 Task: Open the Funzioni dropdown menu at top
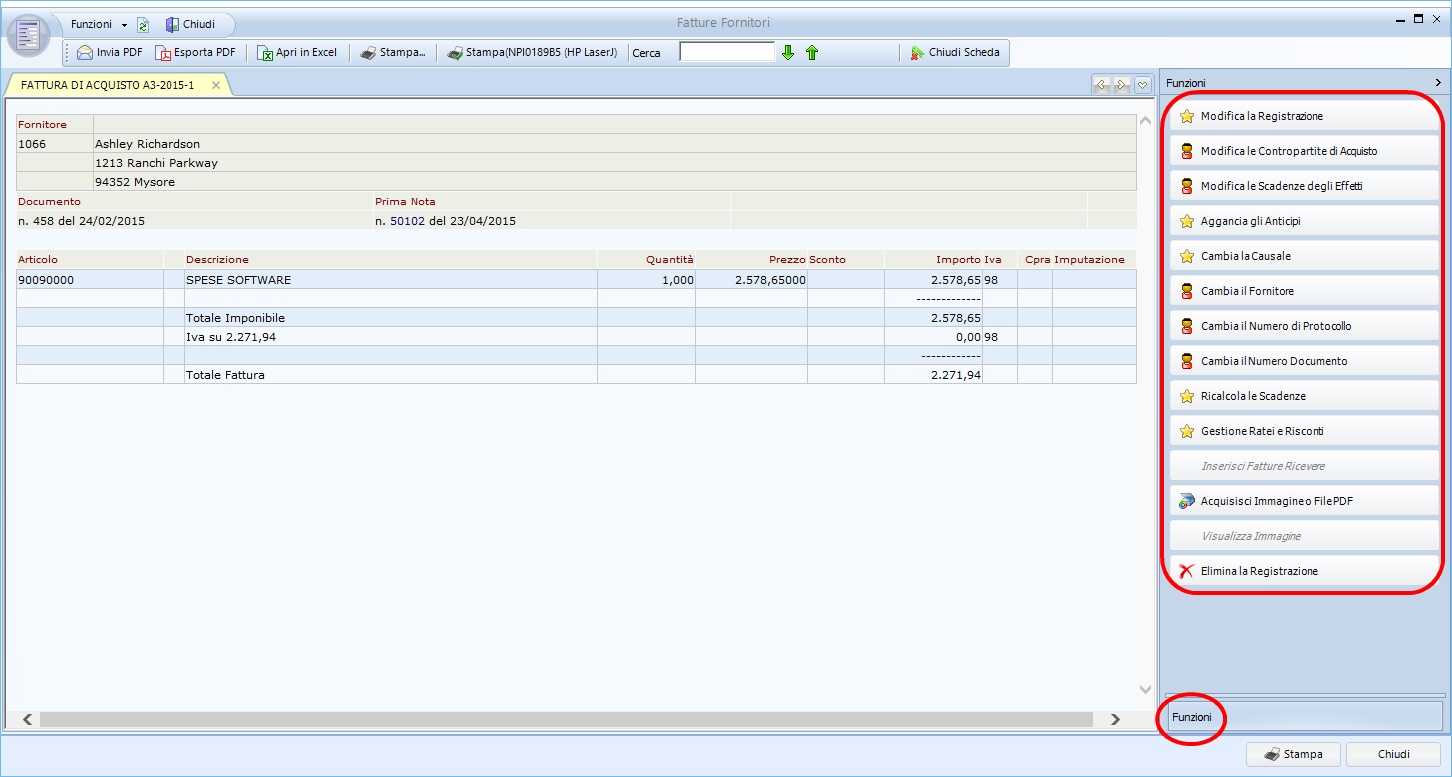coord(99,24)
